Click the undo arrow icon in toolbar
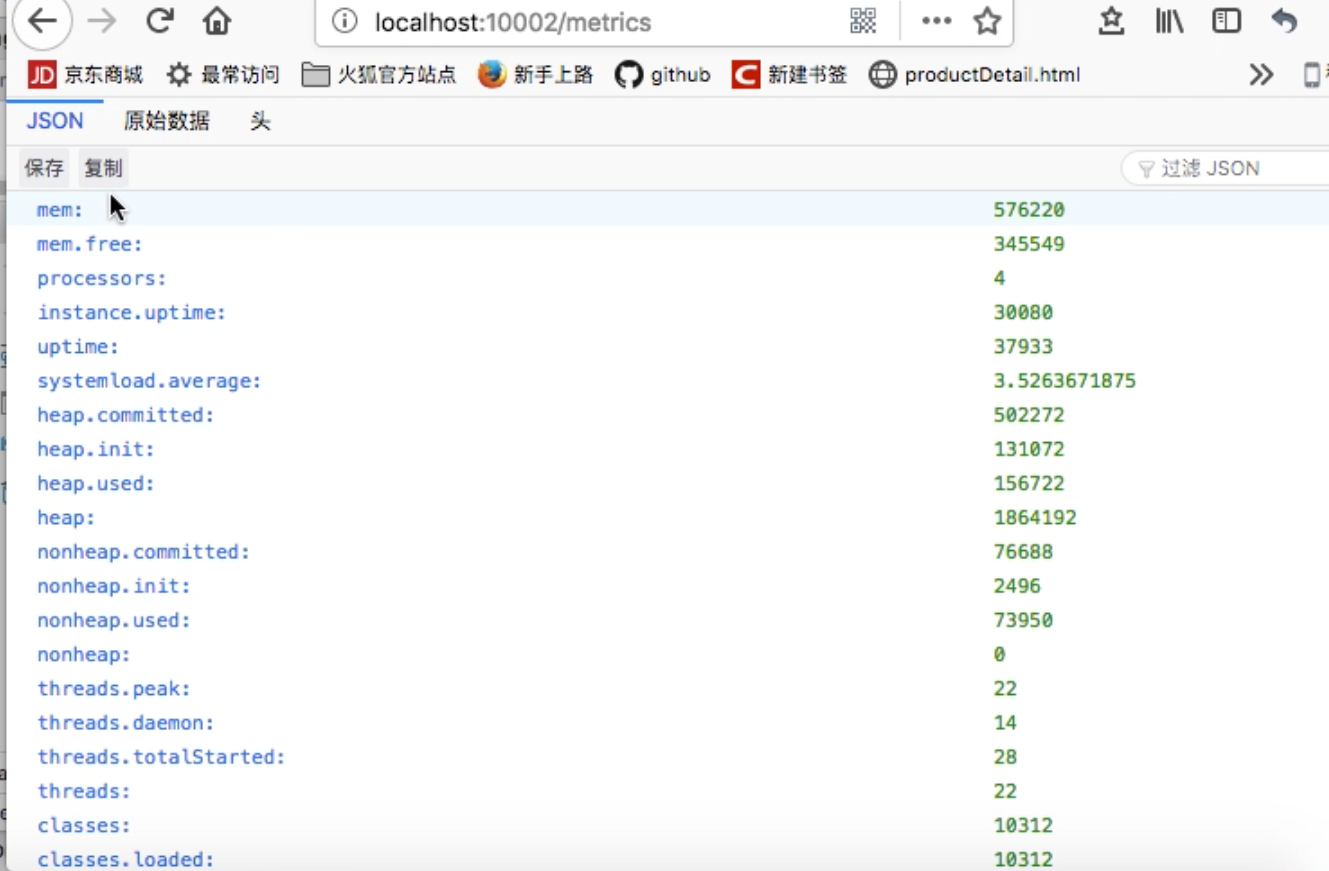This screenshot has height=871, width=1329. point(1284,21)
